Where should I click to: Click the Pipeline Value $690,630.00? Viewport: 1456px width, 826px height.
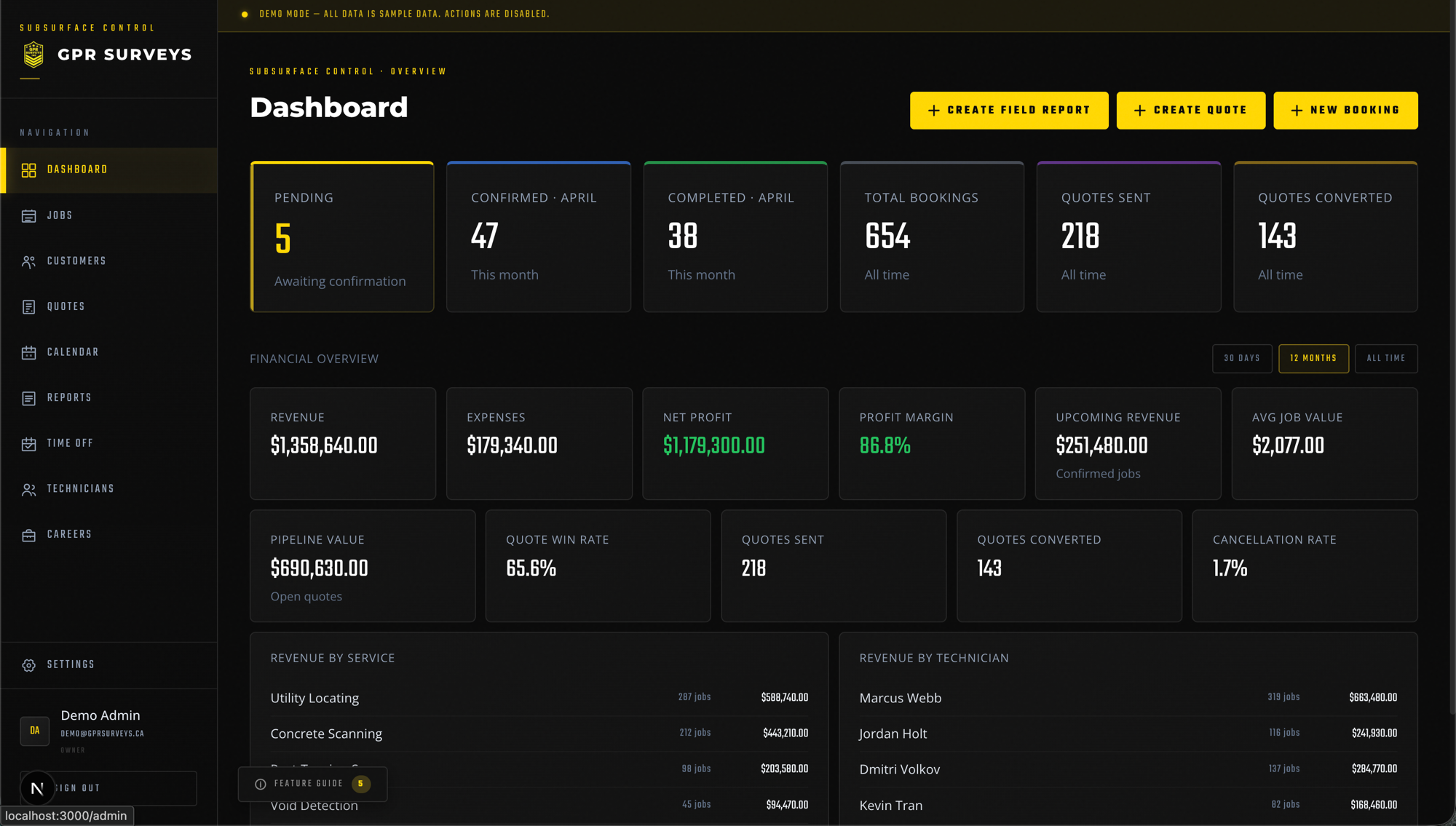point(319,568)
